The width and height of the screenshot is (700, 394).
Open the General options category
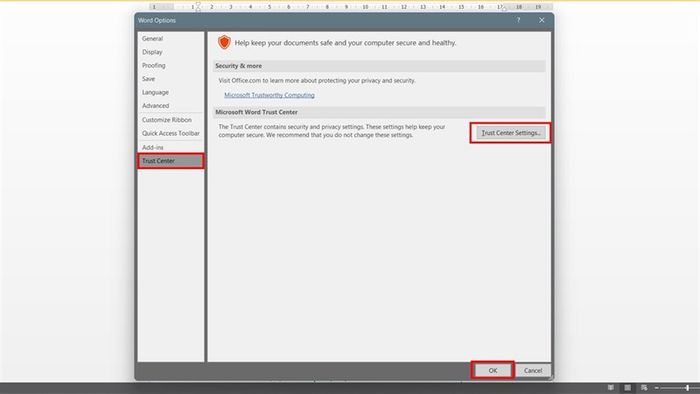pos(171,38)
